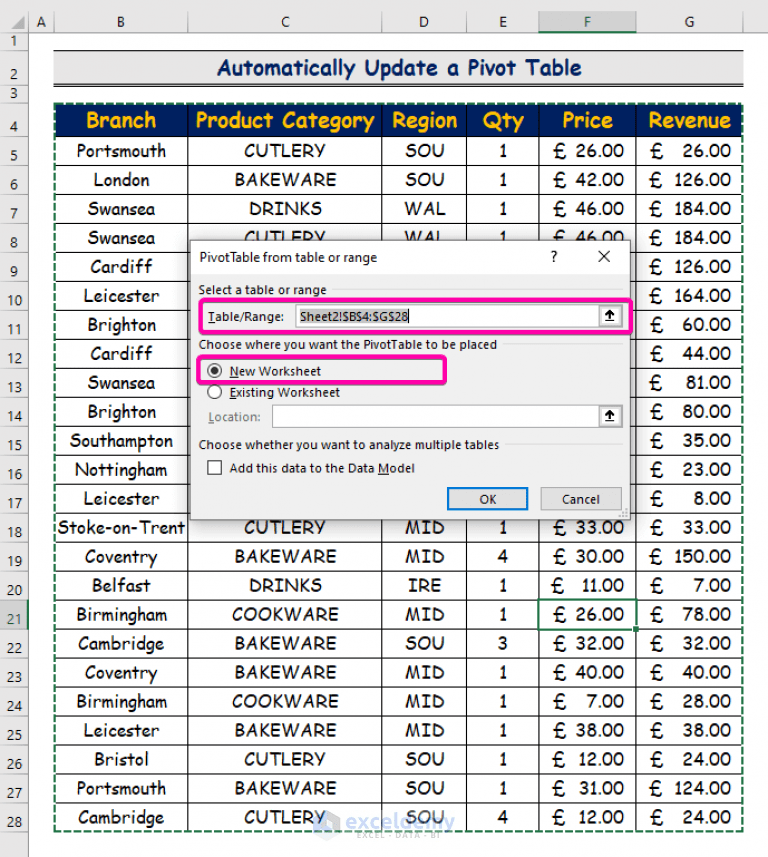Click the Bristol cell
This screenshot has width=768, height=857.
point(121,759)
